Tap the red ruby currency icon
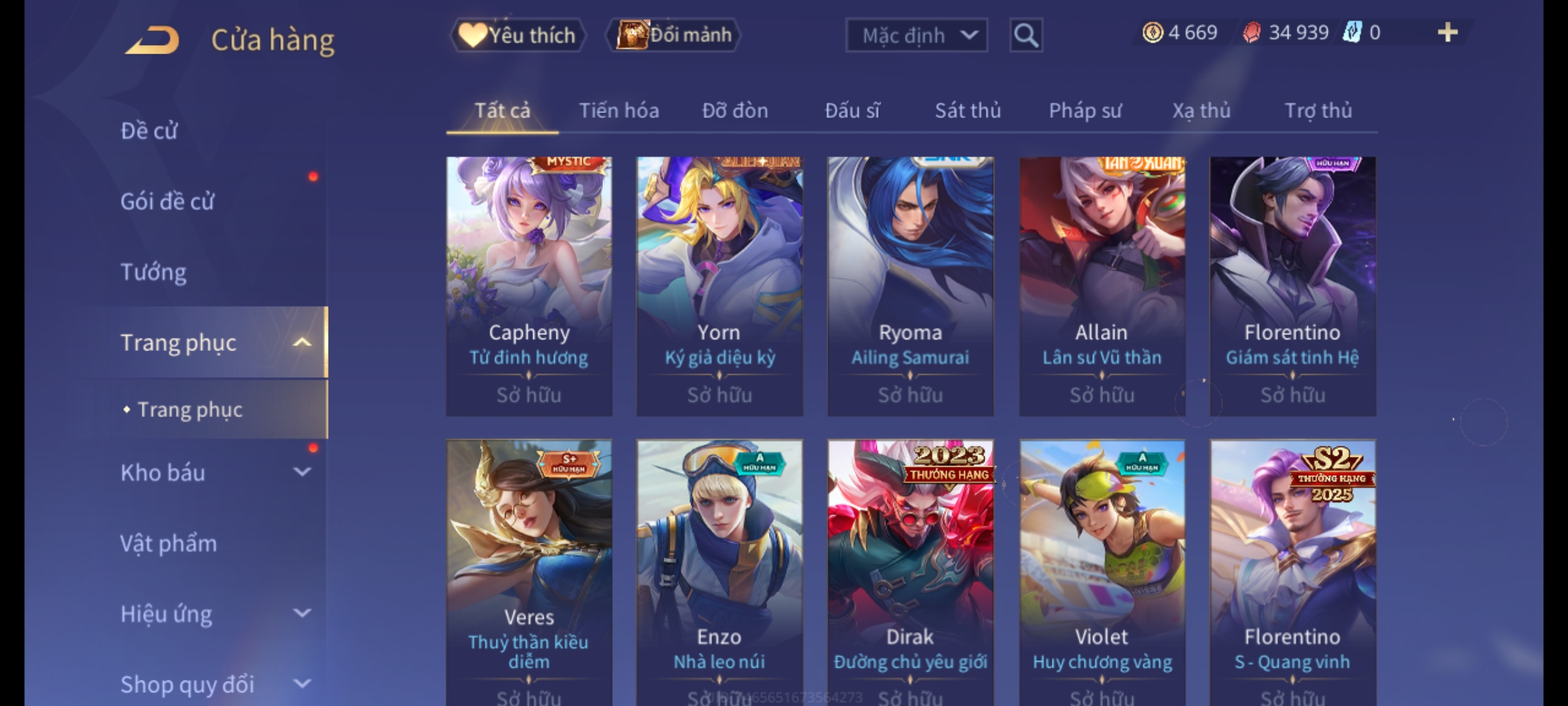 pos(1251,32)
